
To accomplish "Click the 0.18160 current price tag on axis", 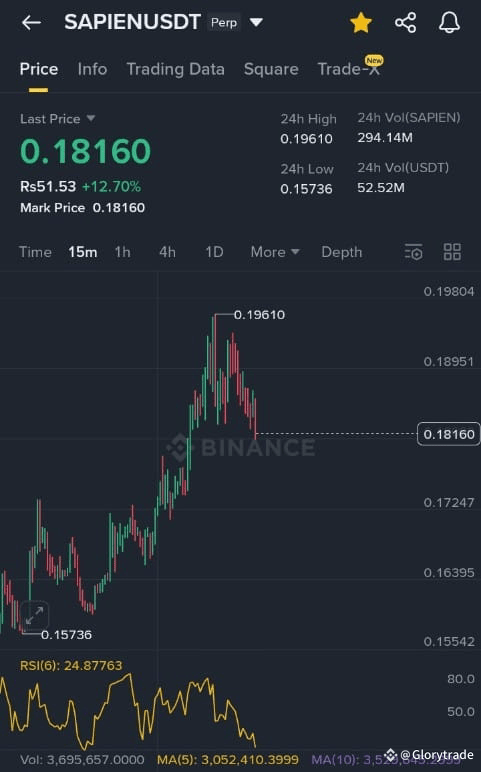I will point(449,434).
